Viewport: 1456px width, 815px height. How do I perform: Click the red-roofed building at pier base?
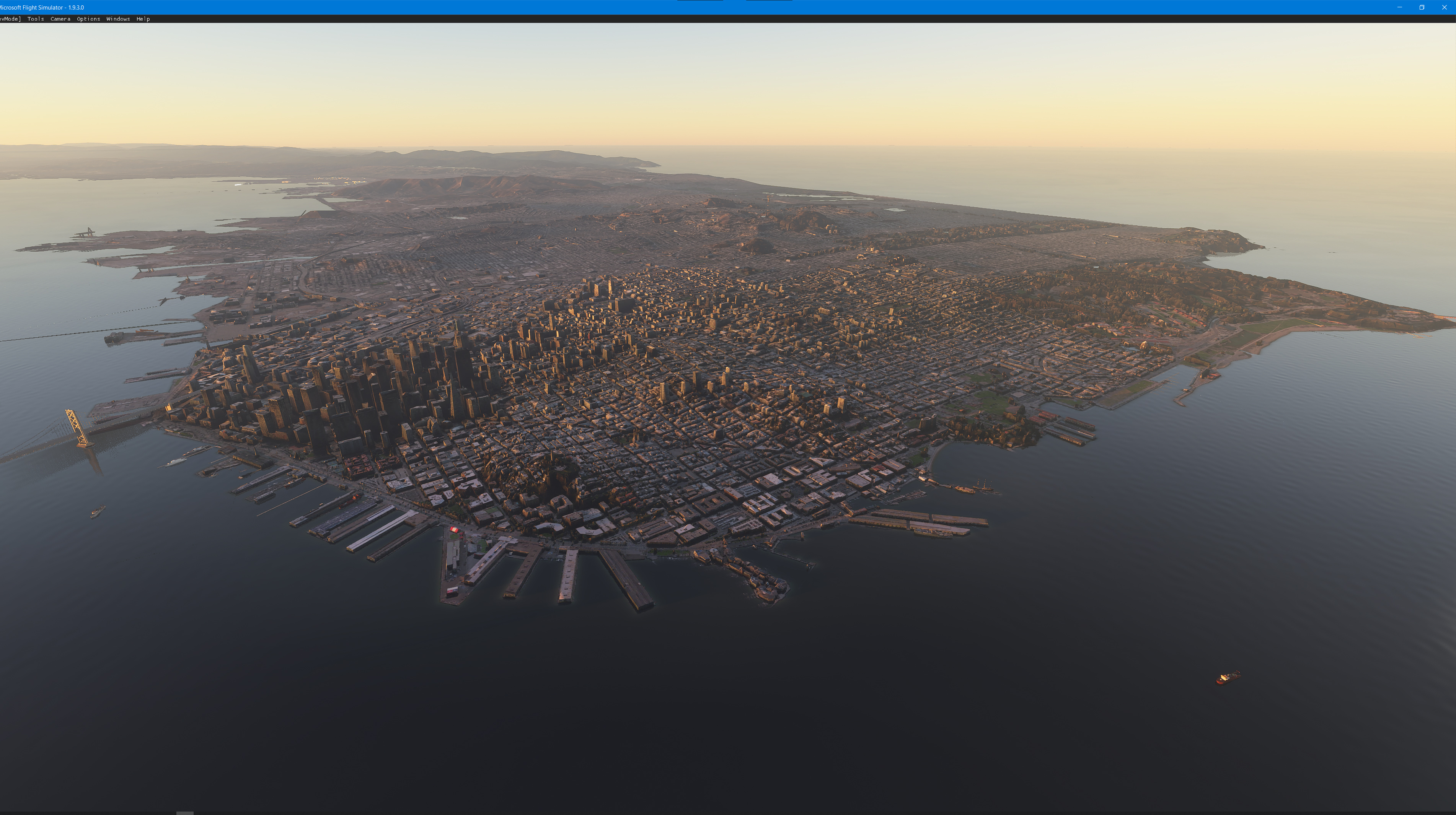455,530
